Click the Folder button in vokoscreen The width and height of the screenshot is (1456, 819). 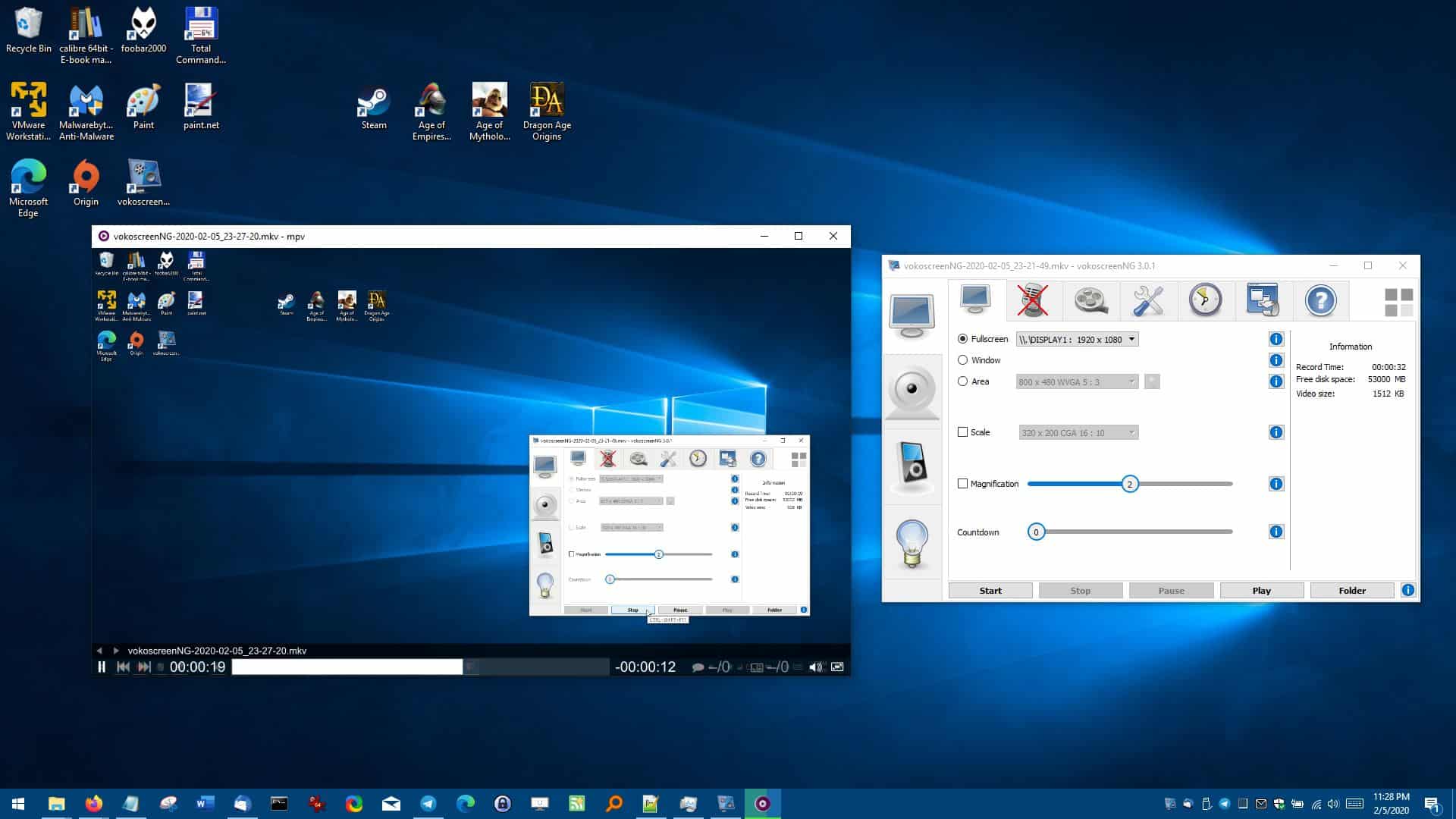(1352, 590)
